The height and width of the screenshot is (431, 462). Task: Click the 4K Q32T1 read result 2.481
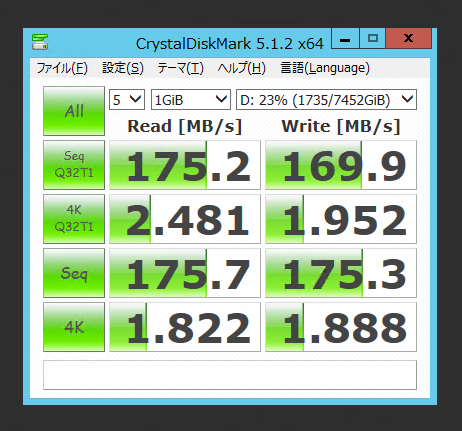(185, 219)
